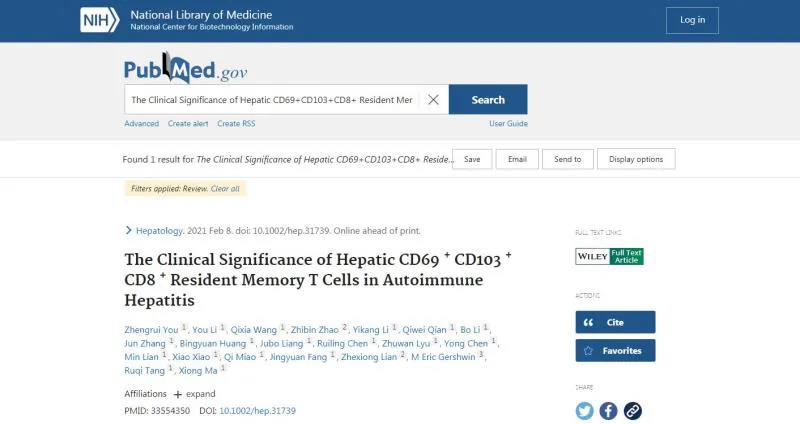Open the PubMed.gov logo homepage
Viewport: 800px width, 424px height.
coord(186,68)
